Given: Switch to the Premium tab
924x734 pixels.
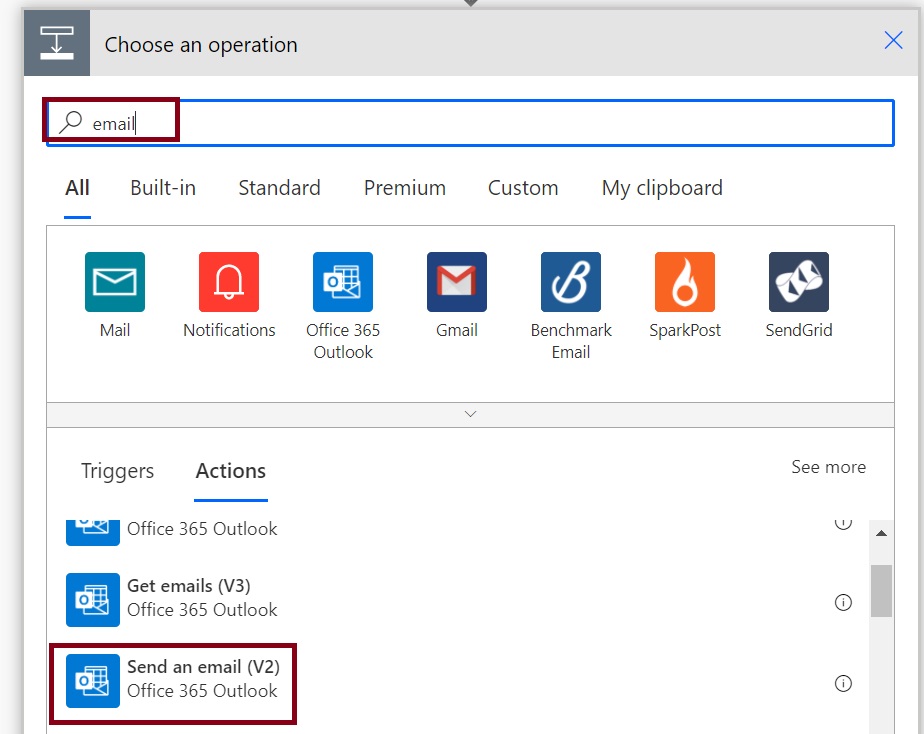Looking at the screenshot, I should [x=405, y=188].
